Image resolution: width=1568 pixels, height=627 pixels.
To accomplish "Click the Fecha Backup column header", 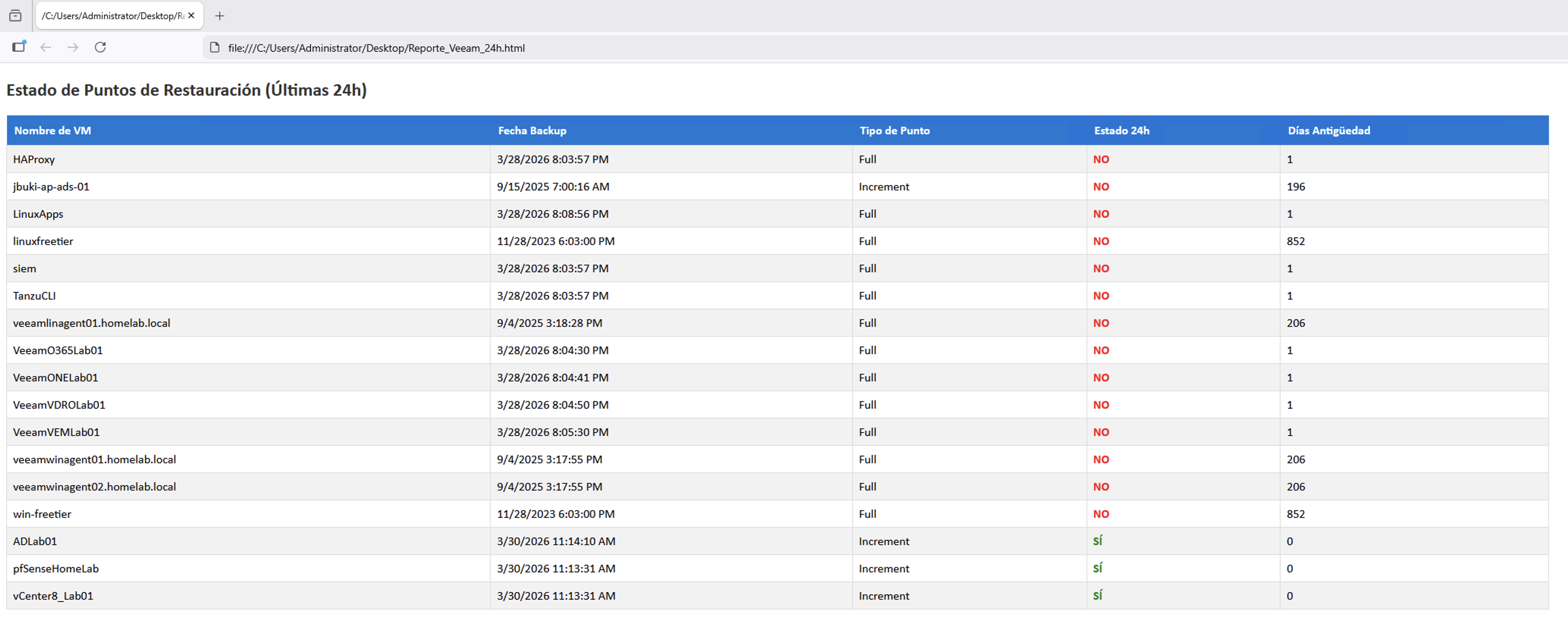I will click(x=532, y=130).
